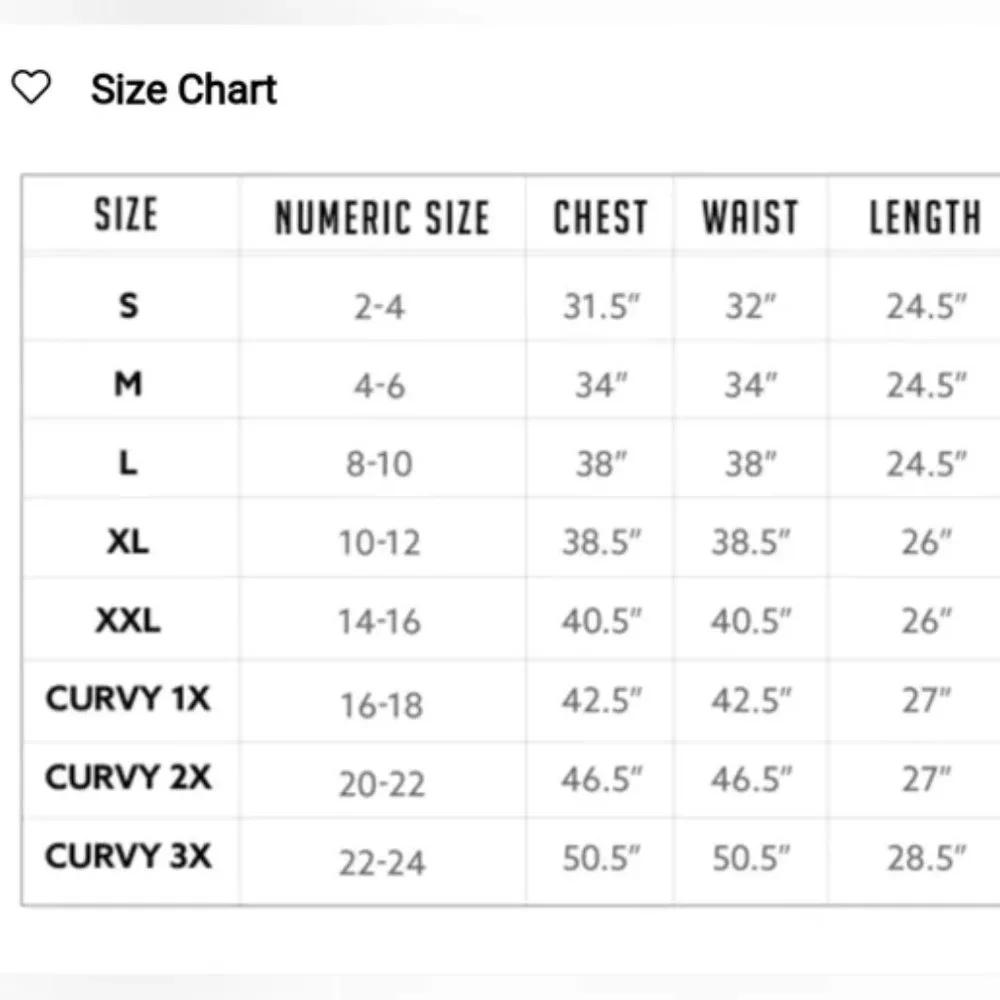Choose the XL size row label

click(x=128, y=541)
